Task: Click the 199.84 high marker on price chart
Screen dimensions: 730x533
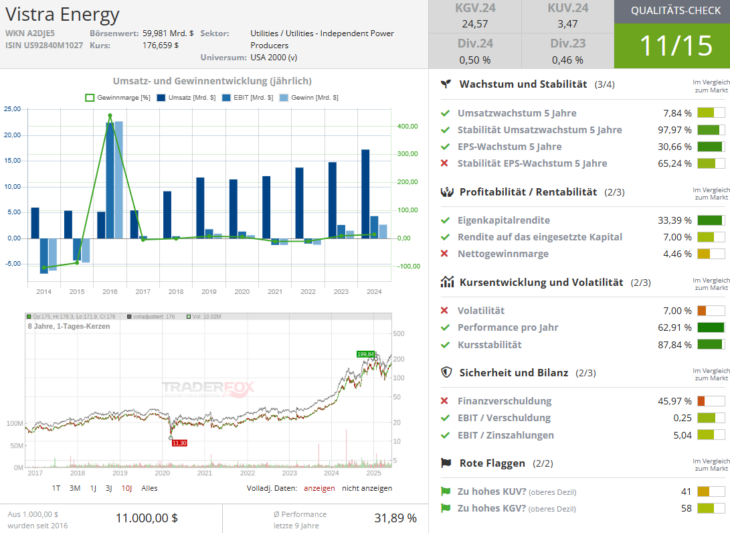Action: click(x=366, y=354)
